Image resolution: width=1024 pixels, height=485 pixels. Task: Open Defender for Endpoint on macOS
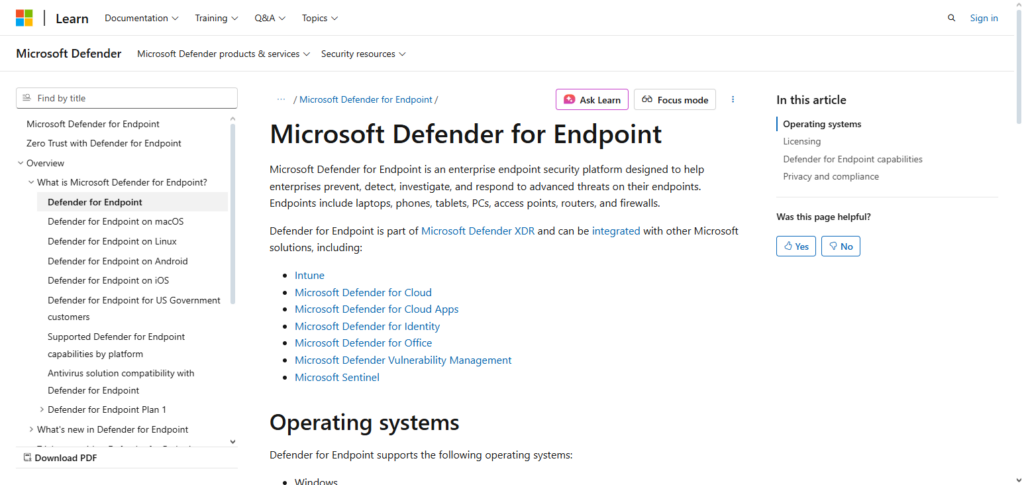[x=116, y=222]
